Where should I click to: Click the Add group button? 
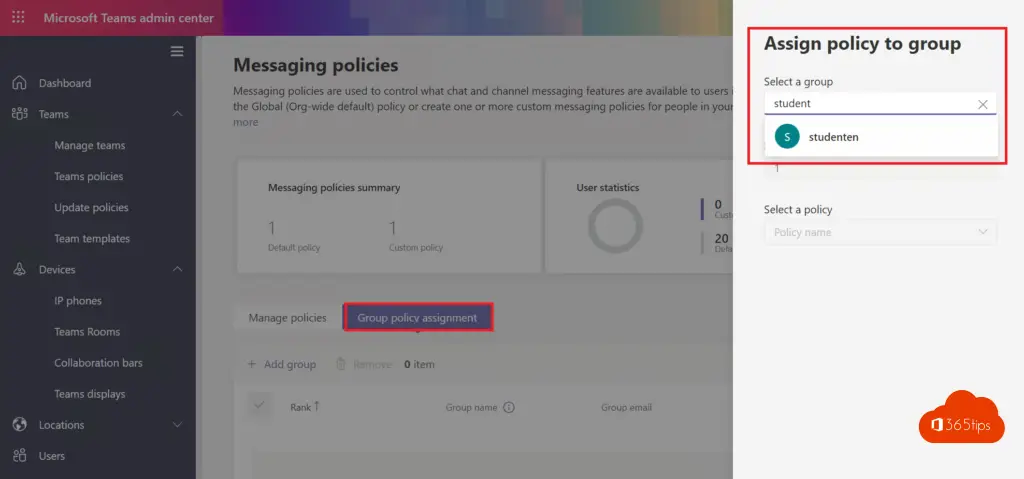(x=281, y=364)
